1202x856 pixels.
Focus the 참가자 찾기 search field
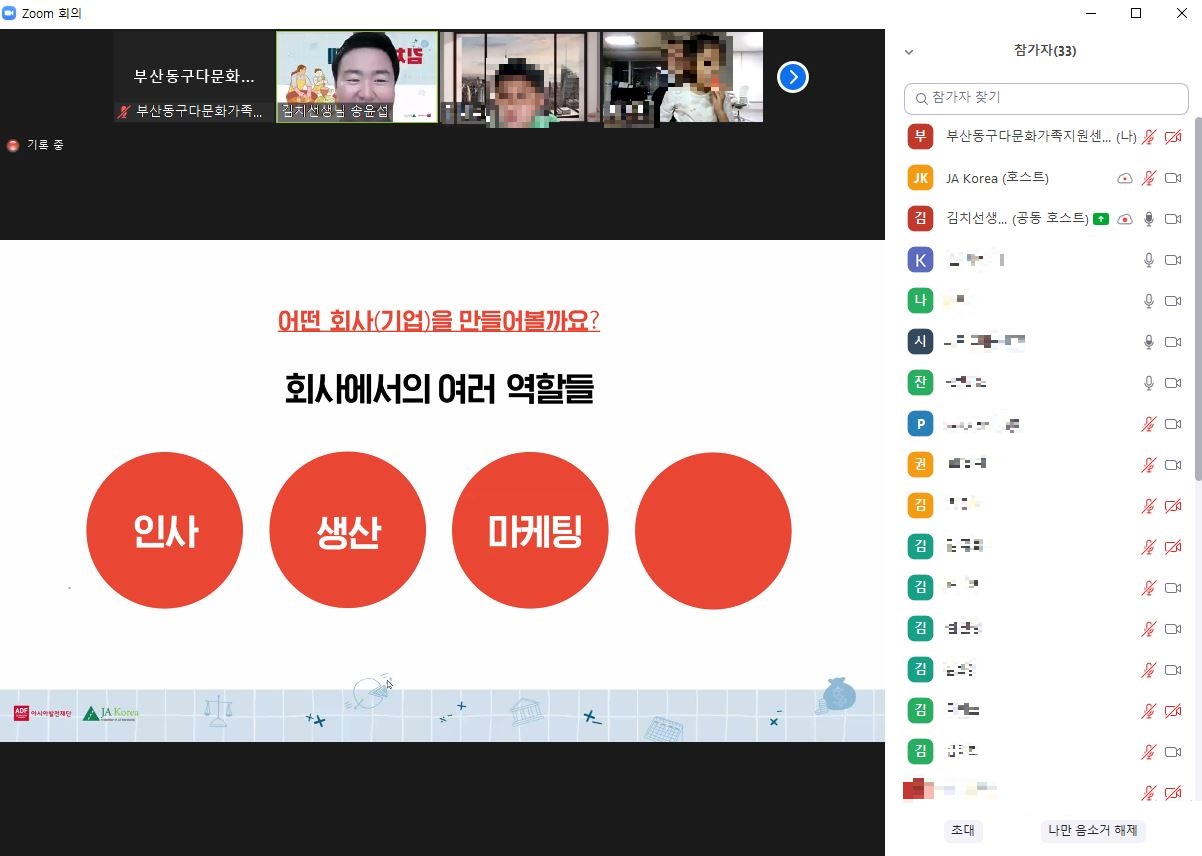(1045, 98)
